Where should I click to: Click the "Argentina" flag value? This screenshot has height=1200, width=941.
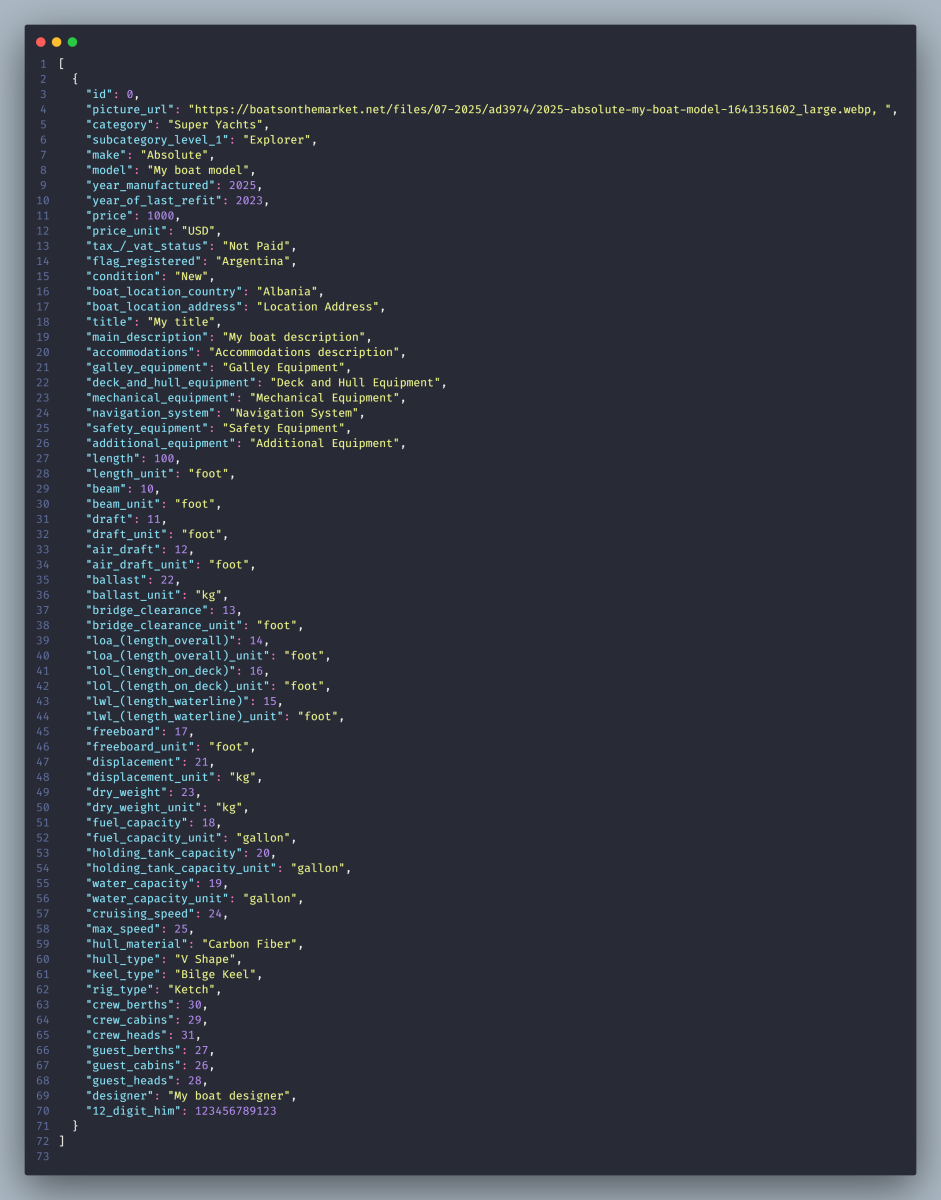coord(253,261)
